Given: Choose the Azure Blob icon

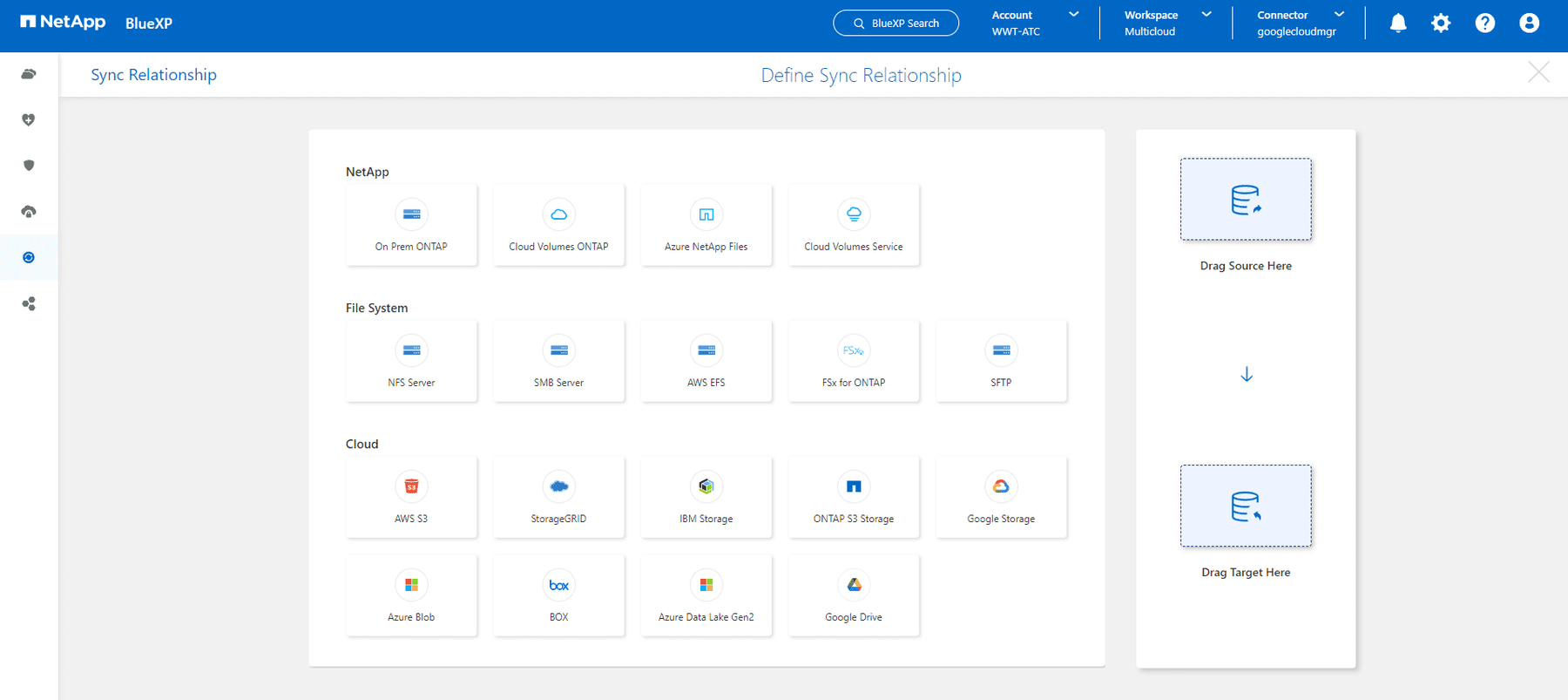Looking at the screenshot, I should pos(411,585).
